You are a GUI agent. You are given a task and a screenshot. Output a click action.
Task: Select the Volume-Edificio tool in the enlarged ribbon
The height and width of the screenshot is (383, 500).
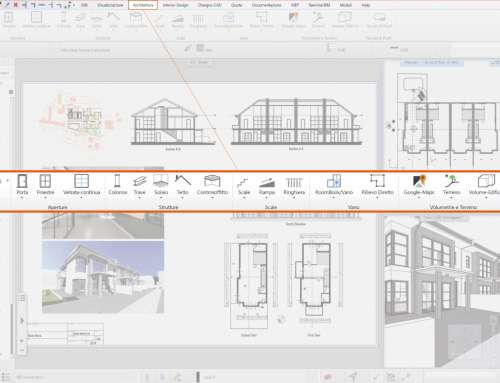tap(484, 185)
